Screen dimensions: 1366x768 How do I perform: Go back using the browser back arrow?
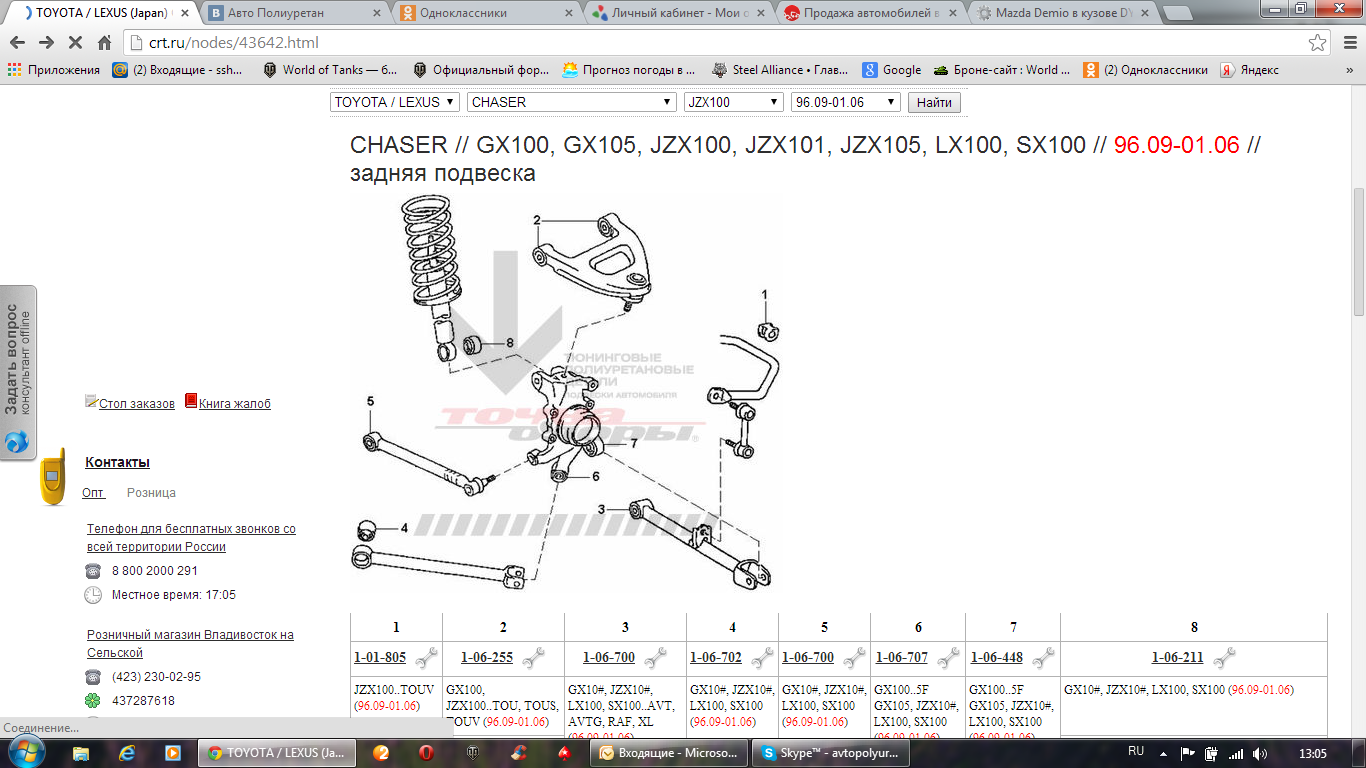tap(17, 43)
